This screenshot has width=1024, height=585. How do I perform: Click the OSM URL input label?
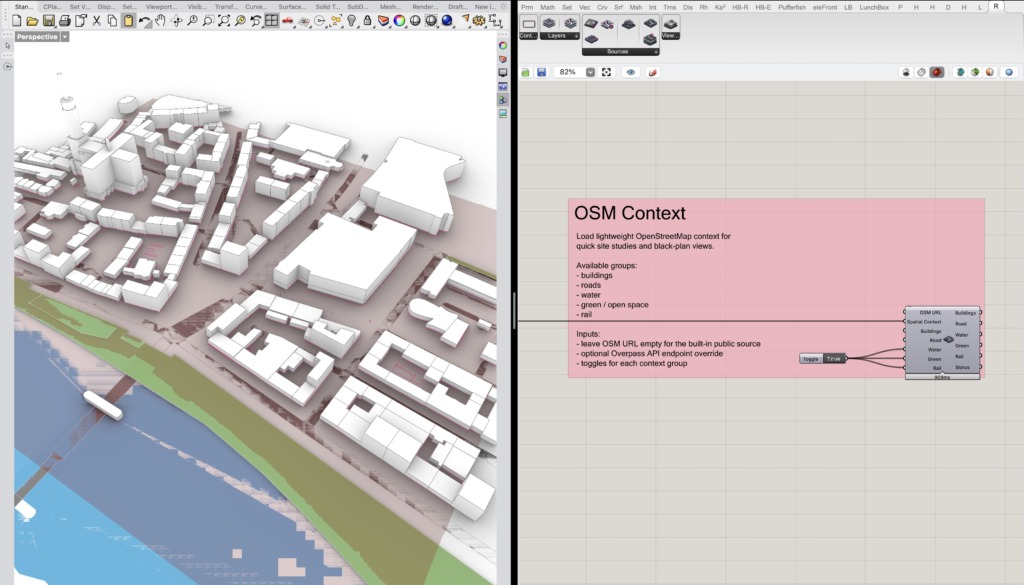[x=930, y=313]
